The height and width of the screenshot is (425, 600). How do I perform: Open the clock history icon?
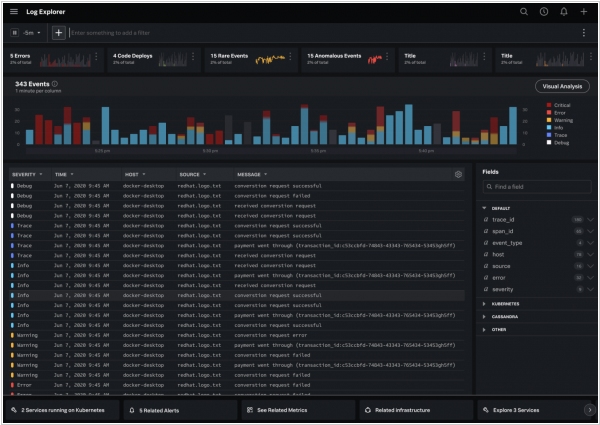tap(543, 11)
